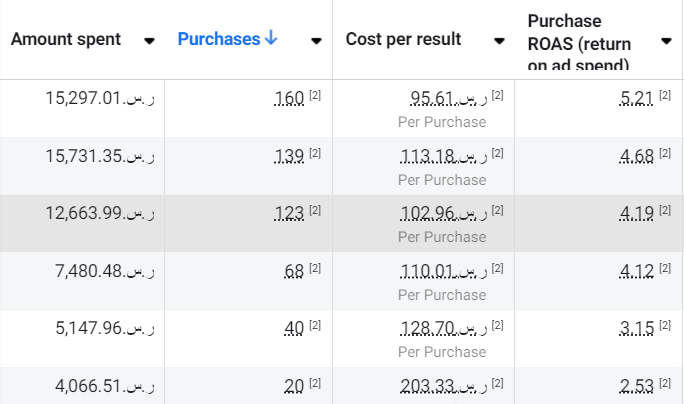Click footnote marker beside 160 purchases
This screenshot has height=404, width=684.
tap(315, 96)
